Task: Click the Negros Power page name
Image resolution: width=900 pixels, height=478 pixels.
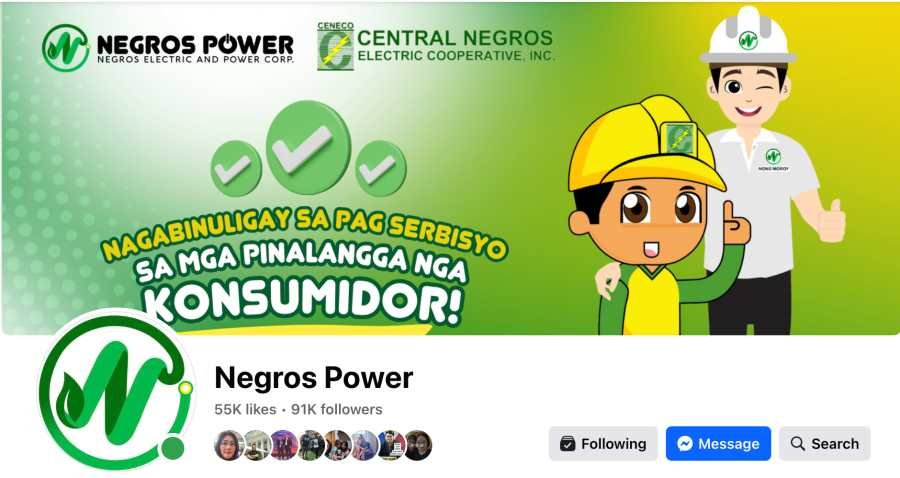Action: [313, 378]
